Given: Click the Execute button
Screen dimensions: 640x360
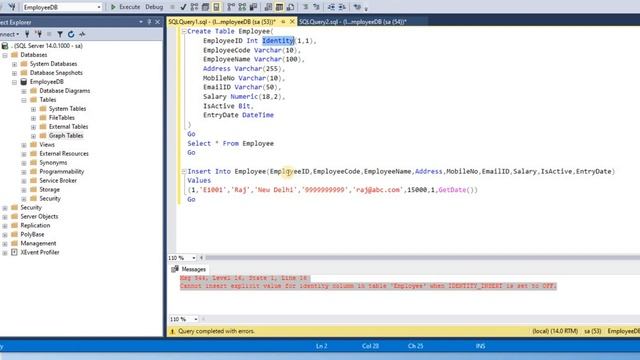Looking at the screenshot, I should tap(125, 7).
